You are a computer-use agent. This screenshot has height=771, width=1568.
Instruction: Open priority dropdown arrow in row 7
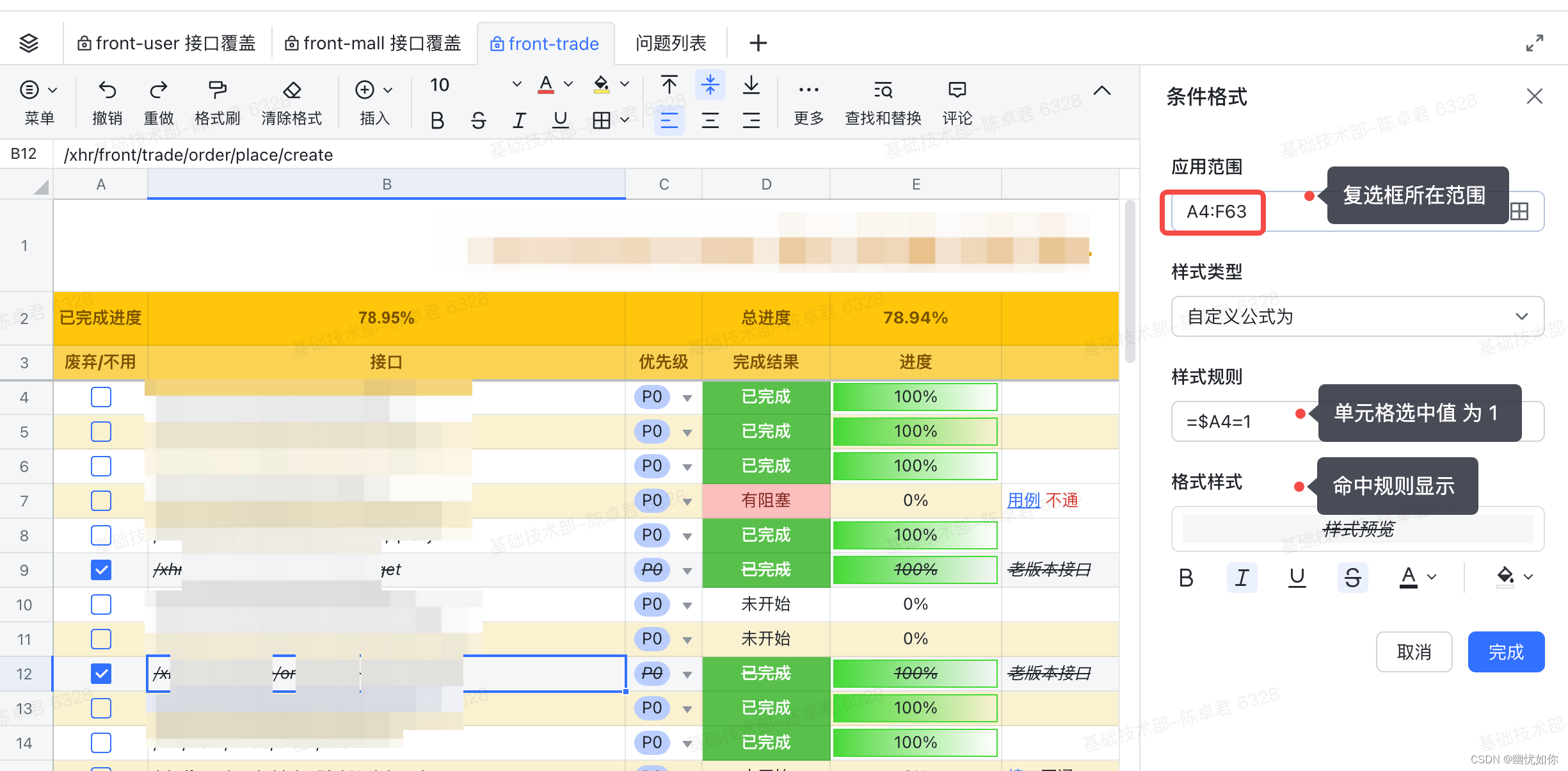687,502
